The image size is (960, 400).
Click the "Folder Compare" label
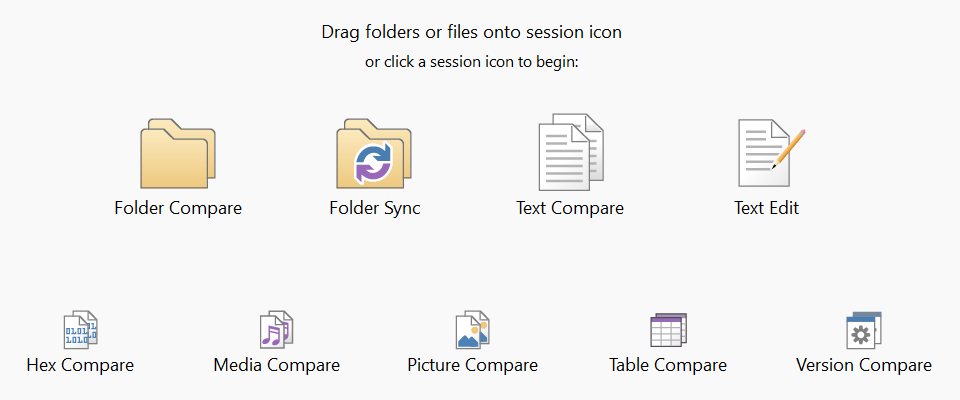(x=178, y=209)
